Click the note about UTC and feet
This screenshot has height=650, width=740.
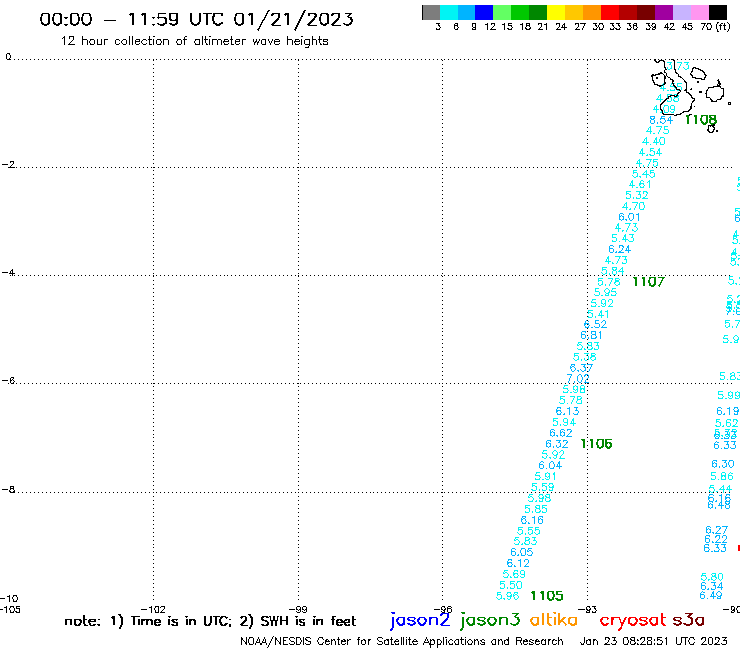click(x=210, y=621)
